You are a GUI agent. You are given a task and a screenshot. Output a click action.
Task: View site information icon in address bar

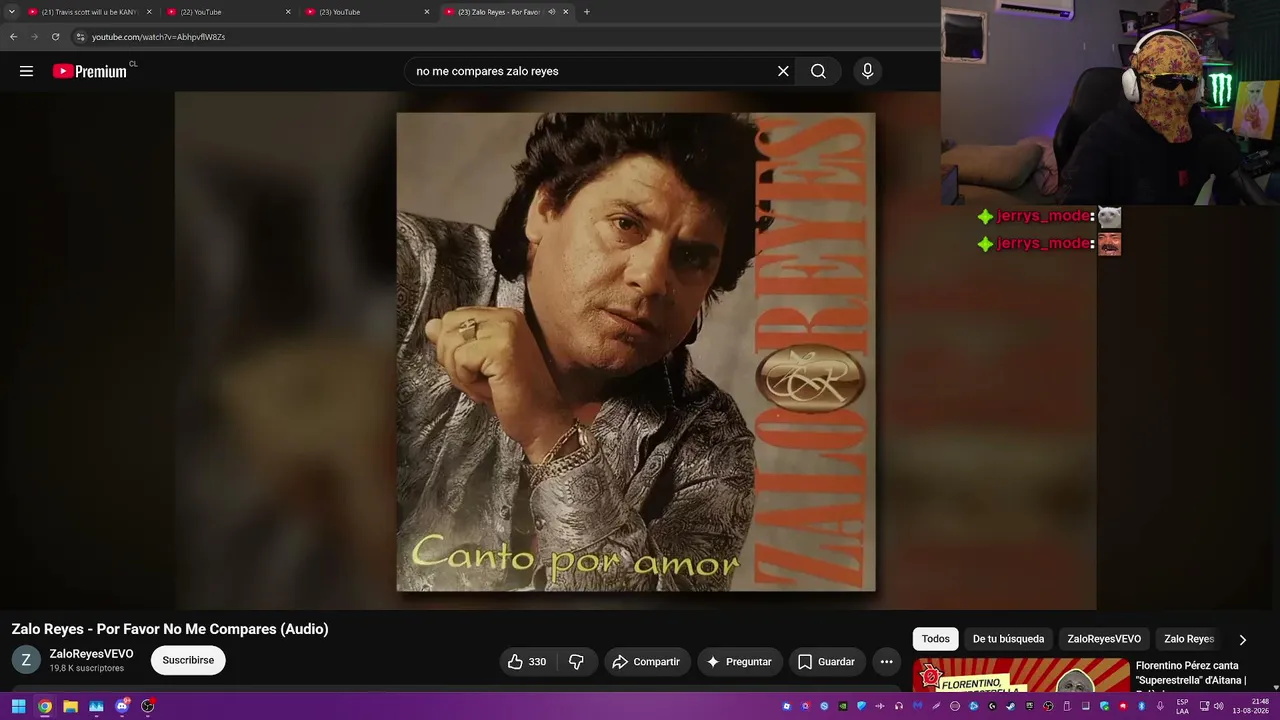pyautogui.click(x=80, y=37)
